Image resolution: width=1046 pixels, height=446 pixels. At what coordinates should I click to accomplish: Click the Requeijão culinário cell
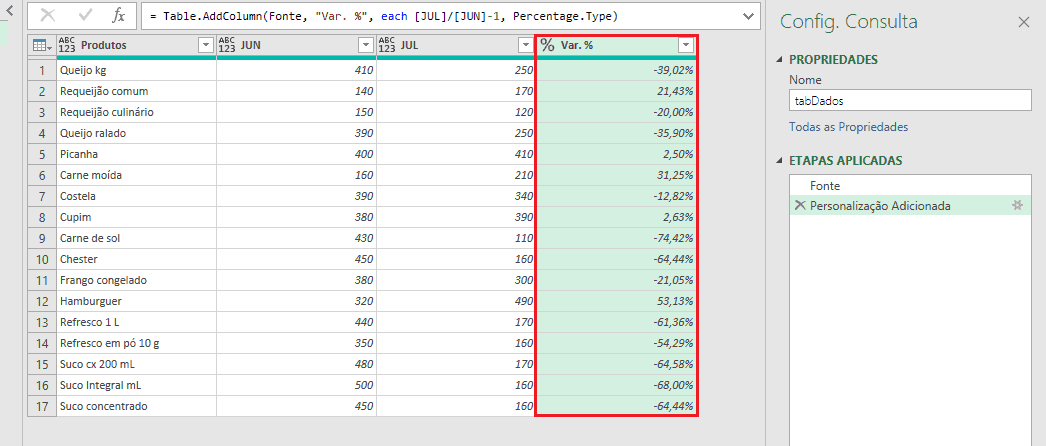point(137,112)
